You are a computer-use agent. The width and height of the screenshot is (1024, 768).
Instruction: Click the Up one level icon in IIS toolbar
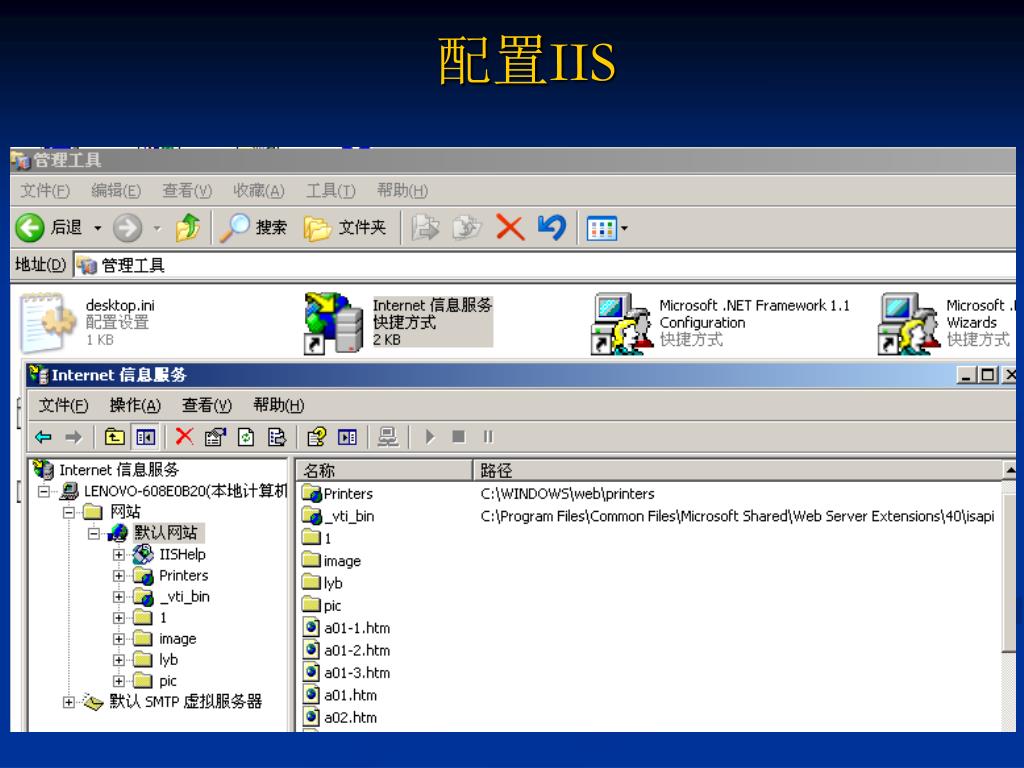(x=115, y=437)
